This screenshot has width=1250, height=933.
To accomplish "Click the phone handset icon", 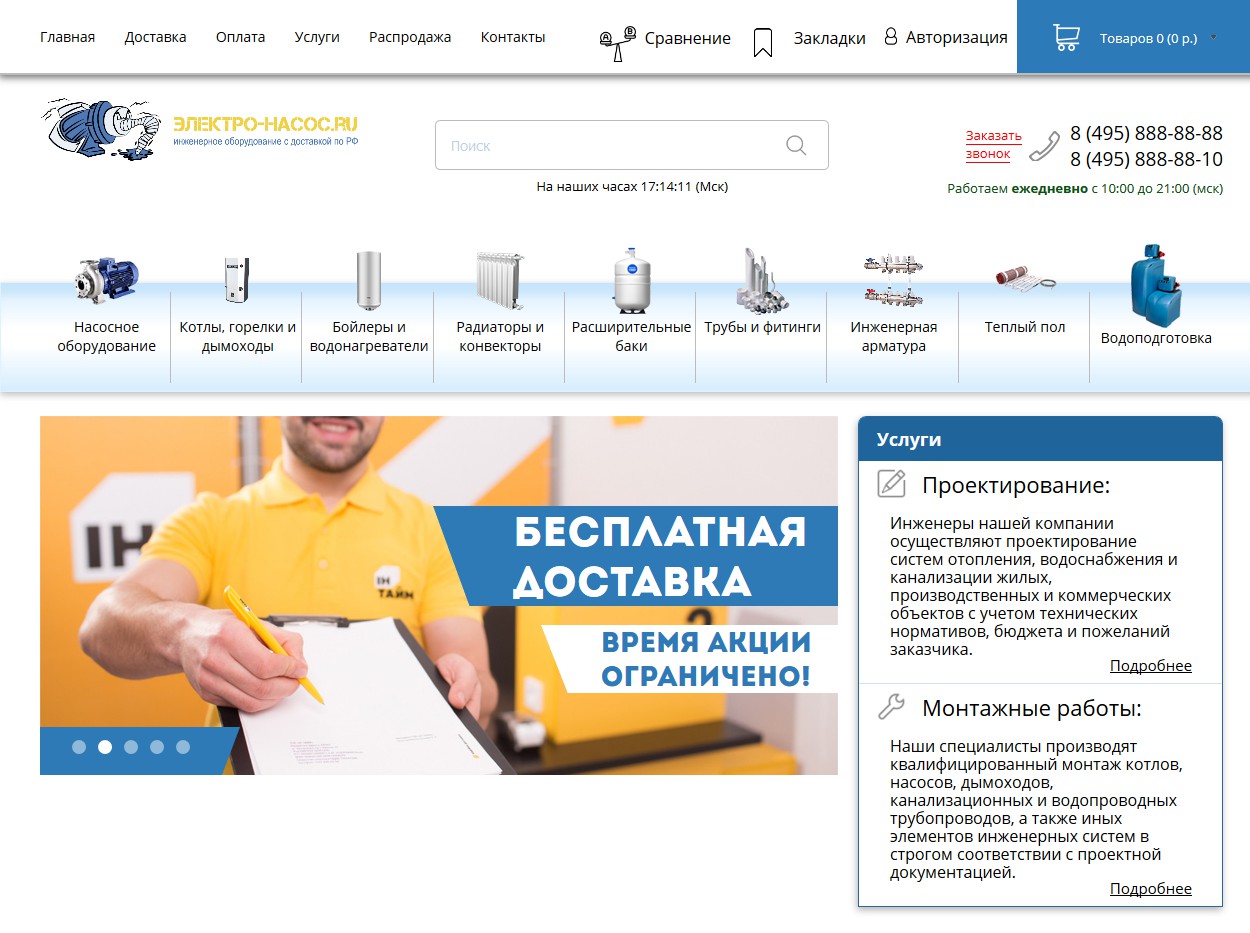I will (x=1045, y=146).
